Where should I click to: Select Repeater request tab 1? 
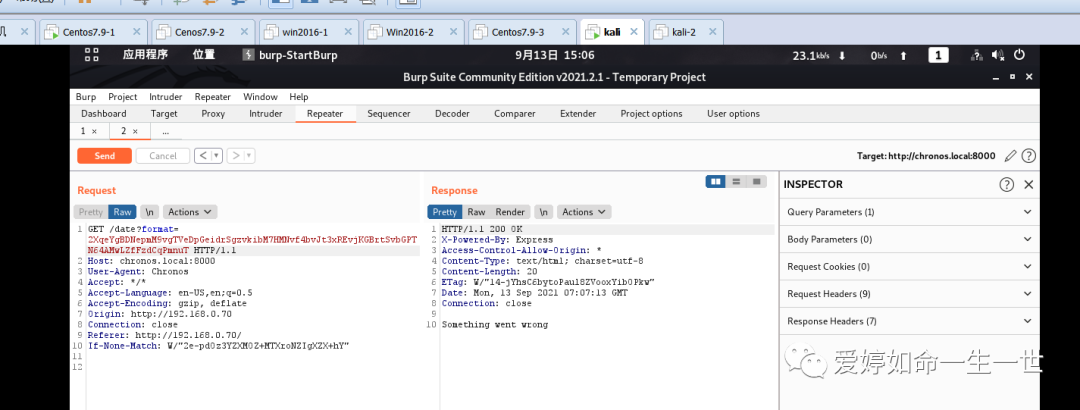coord(83,131)
